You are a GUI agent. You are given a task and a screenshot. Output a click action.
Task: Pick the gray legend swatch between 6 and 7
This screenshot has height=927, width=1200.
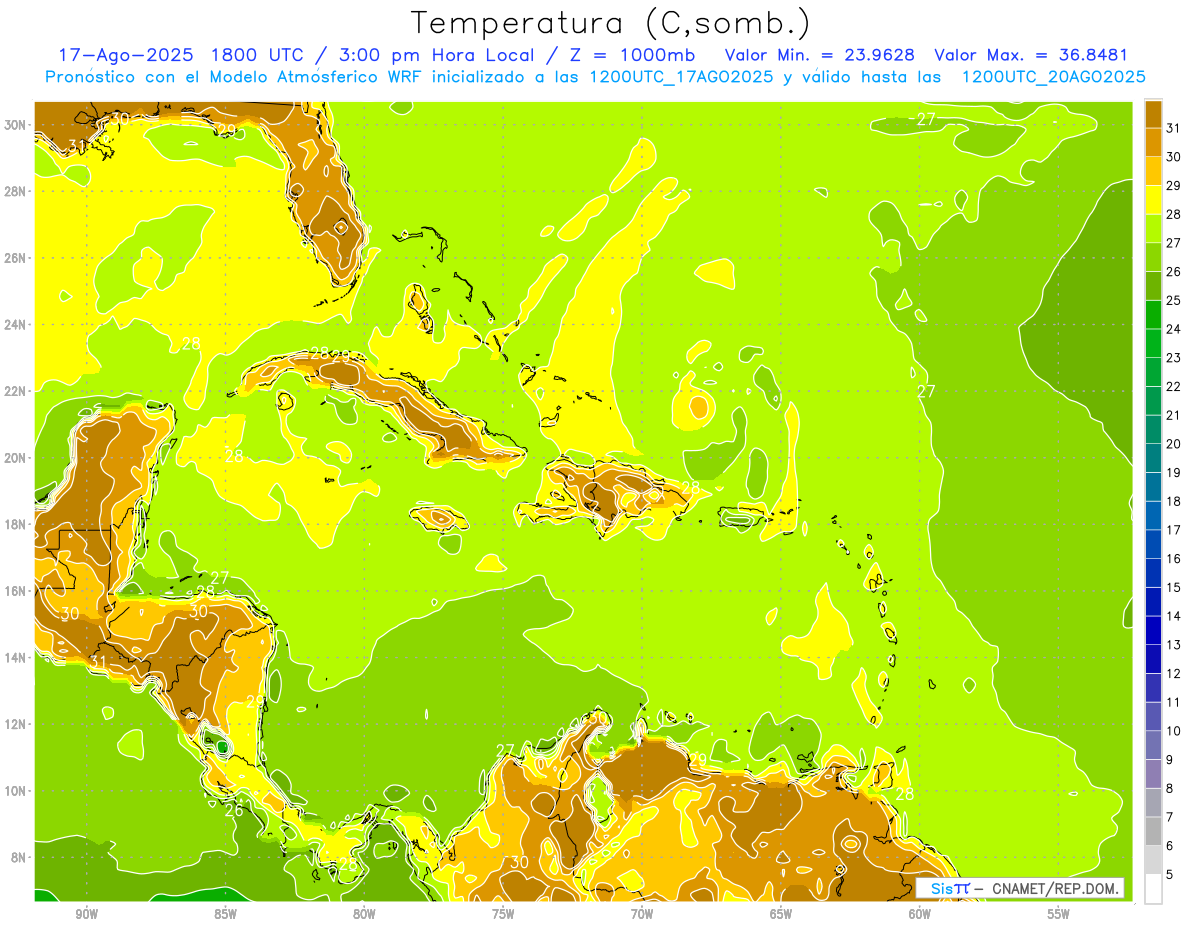(1153, 831)
